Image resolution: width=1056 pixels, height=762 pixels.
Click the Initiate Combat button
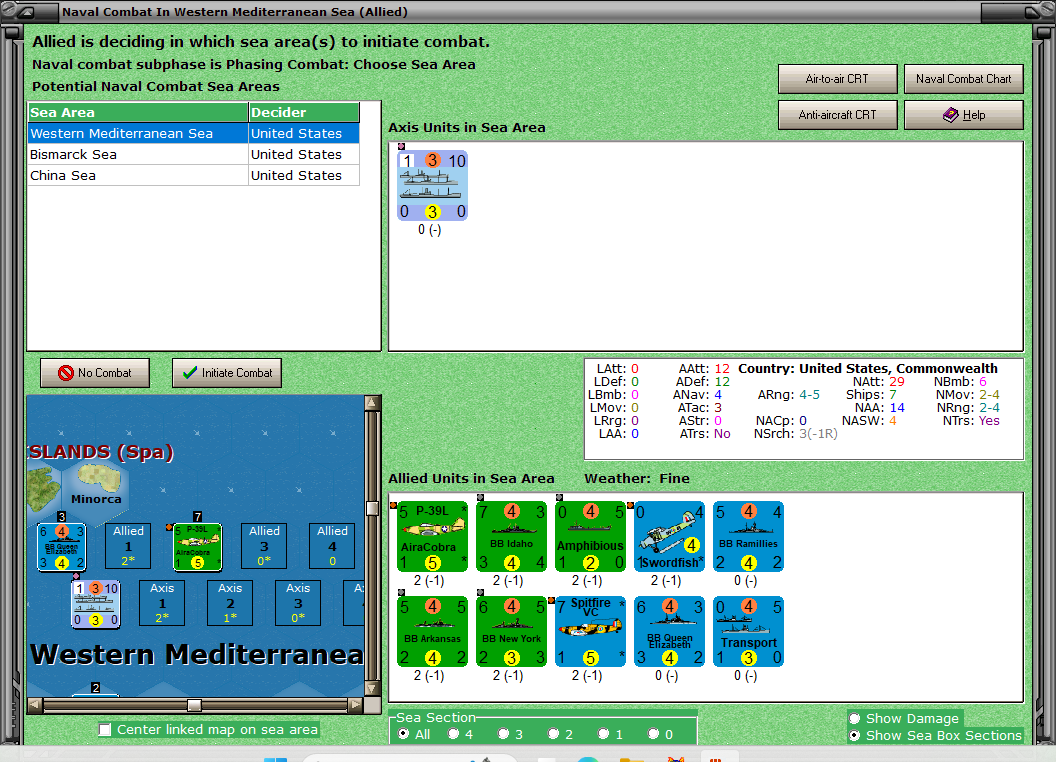coord(227,373)
